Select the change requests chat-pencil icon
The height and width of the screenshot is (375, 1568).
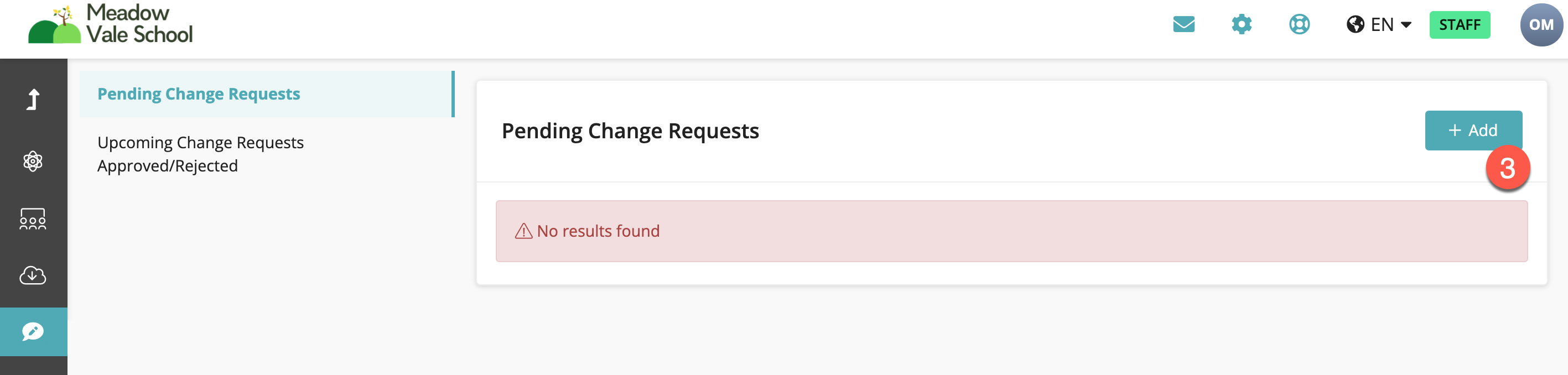coord(34,332)
